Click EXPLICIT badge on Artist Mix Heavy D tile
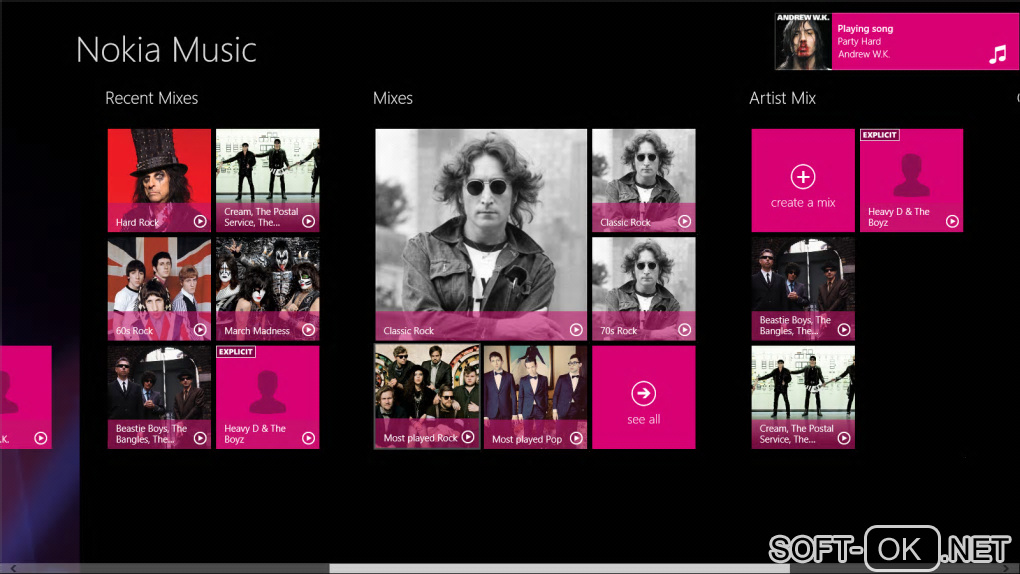This screenshot has width=1020, height=574. click(x=879, y=135)
